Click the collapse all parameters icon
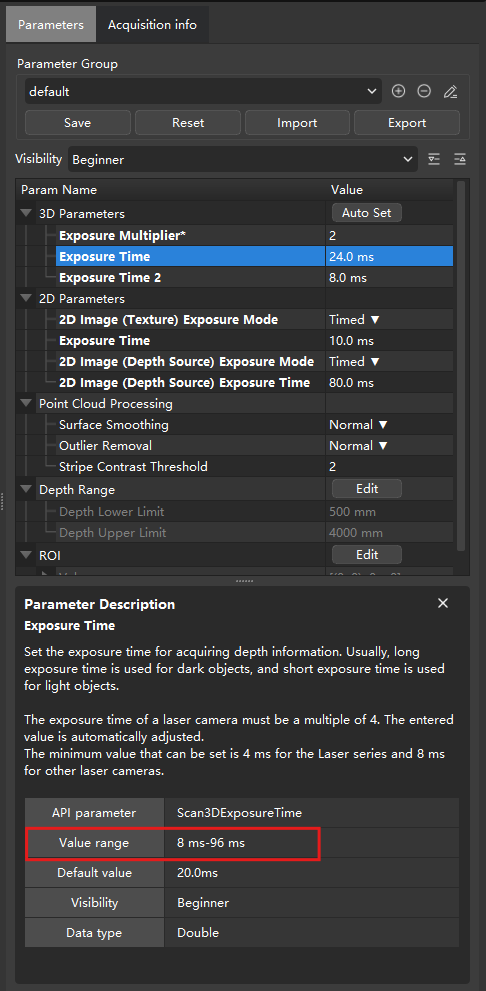The height and width of the screenshot is (991, 486). pyautogui.click(x=459, y=159)
